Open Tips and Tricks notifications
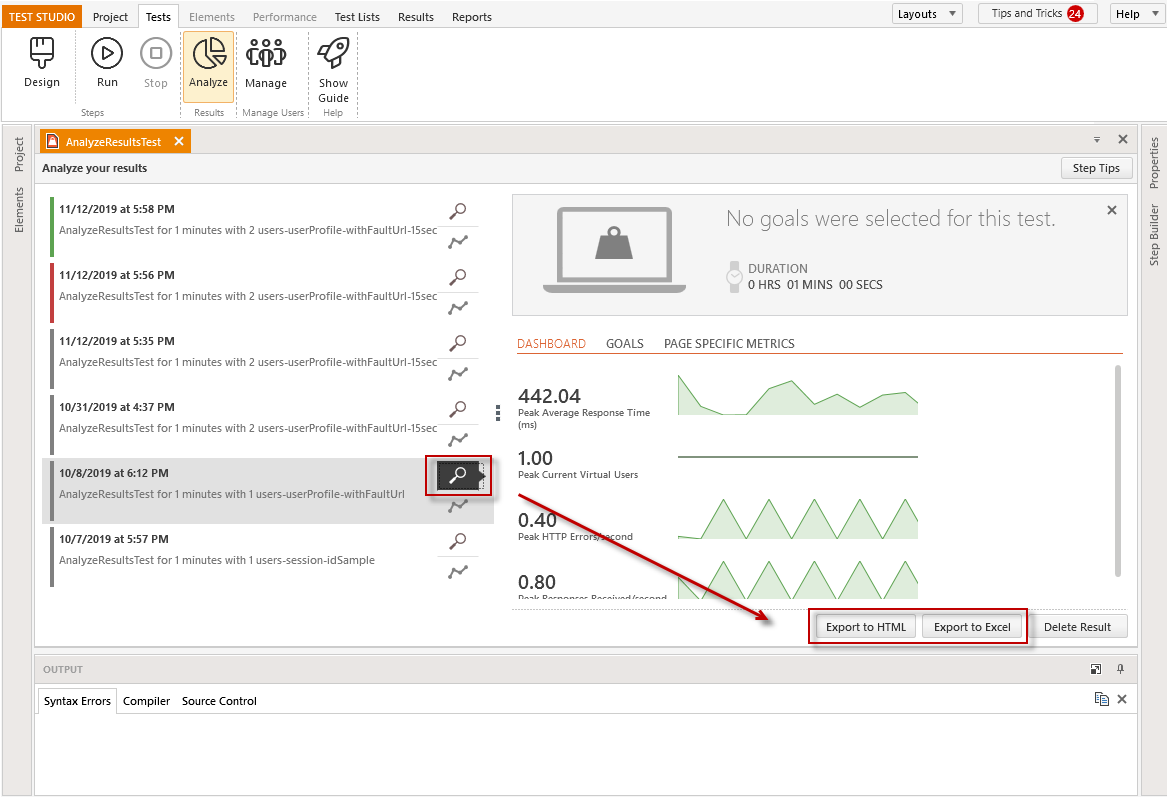 pyautogui.click(x=1037, y=13)
